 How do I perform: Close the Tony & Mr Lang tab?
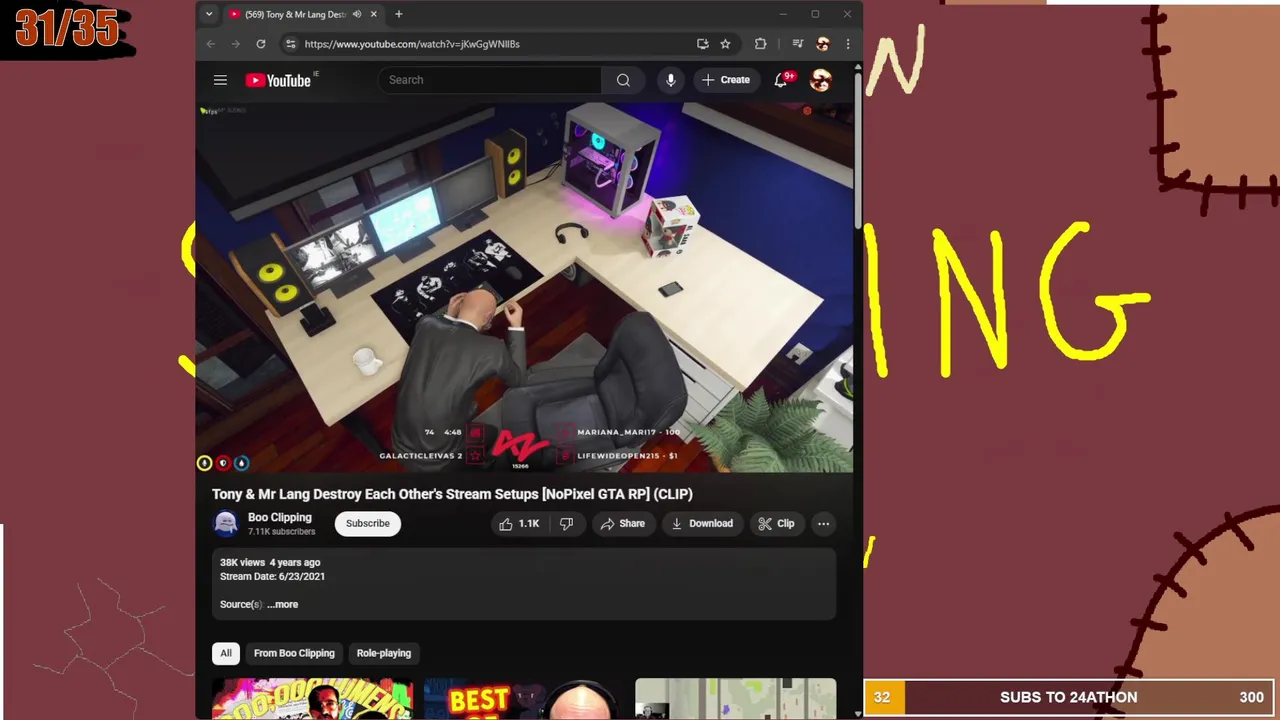[374, 14]
